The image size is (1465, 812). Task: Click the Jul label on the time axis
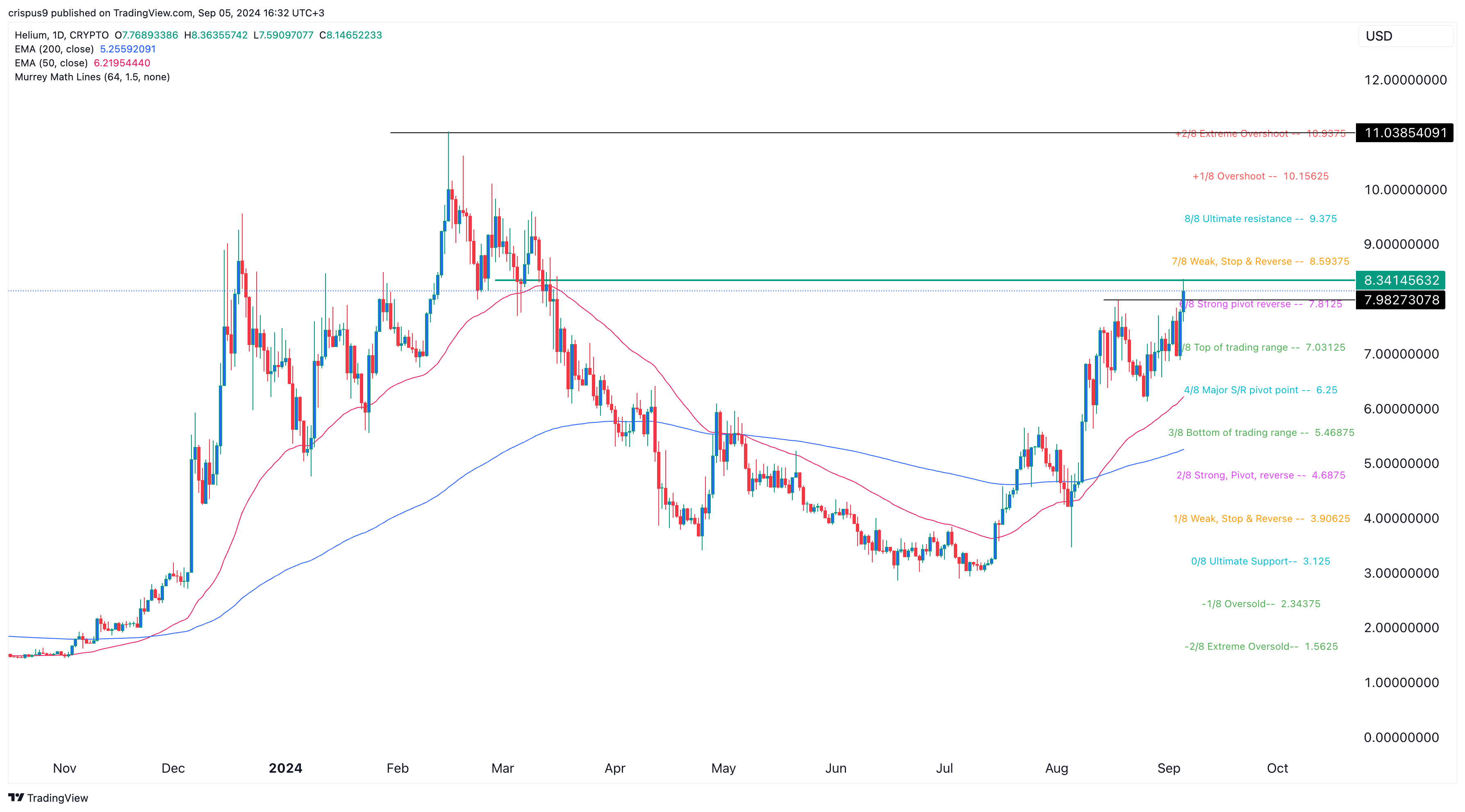tap(945, 768)
